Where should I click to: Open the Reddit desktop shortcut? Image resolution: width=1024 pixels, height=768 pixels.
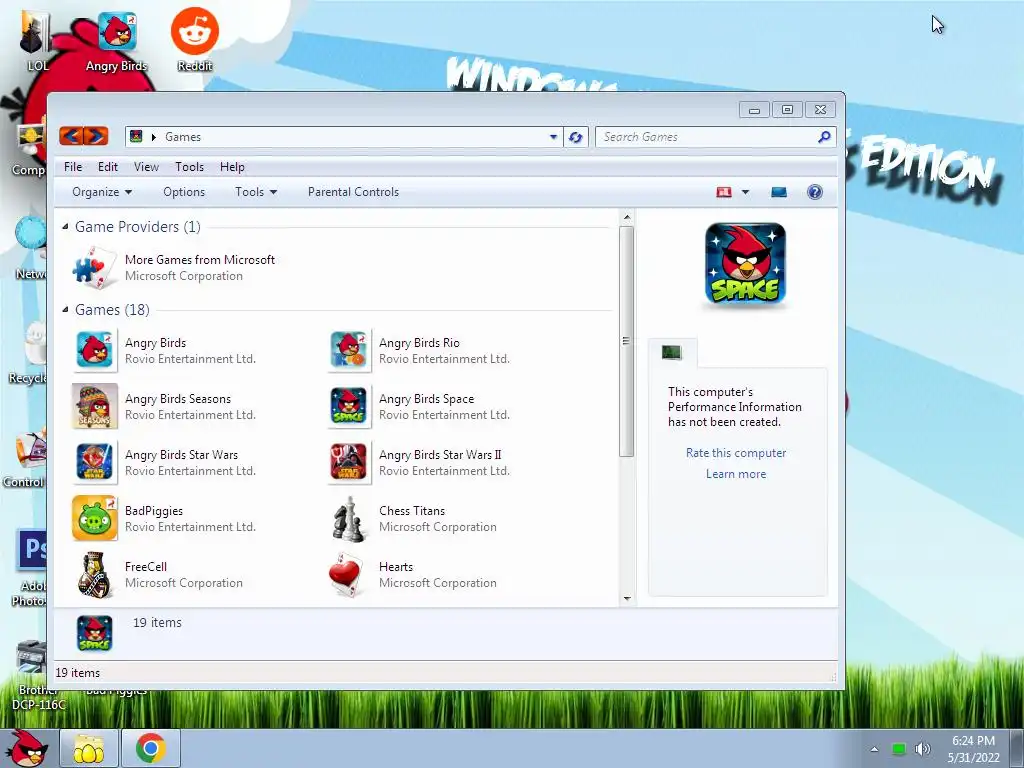coord(195,40)
